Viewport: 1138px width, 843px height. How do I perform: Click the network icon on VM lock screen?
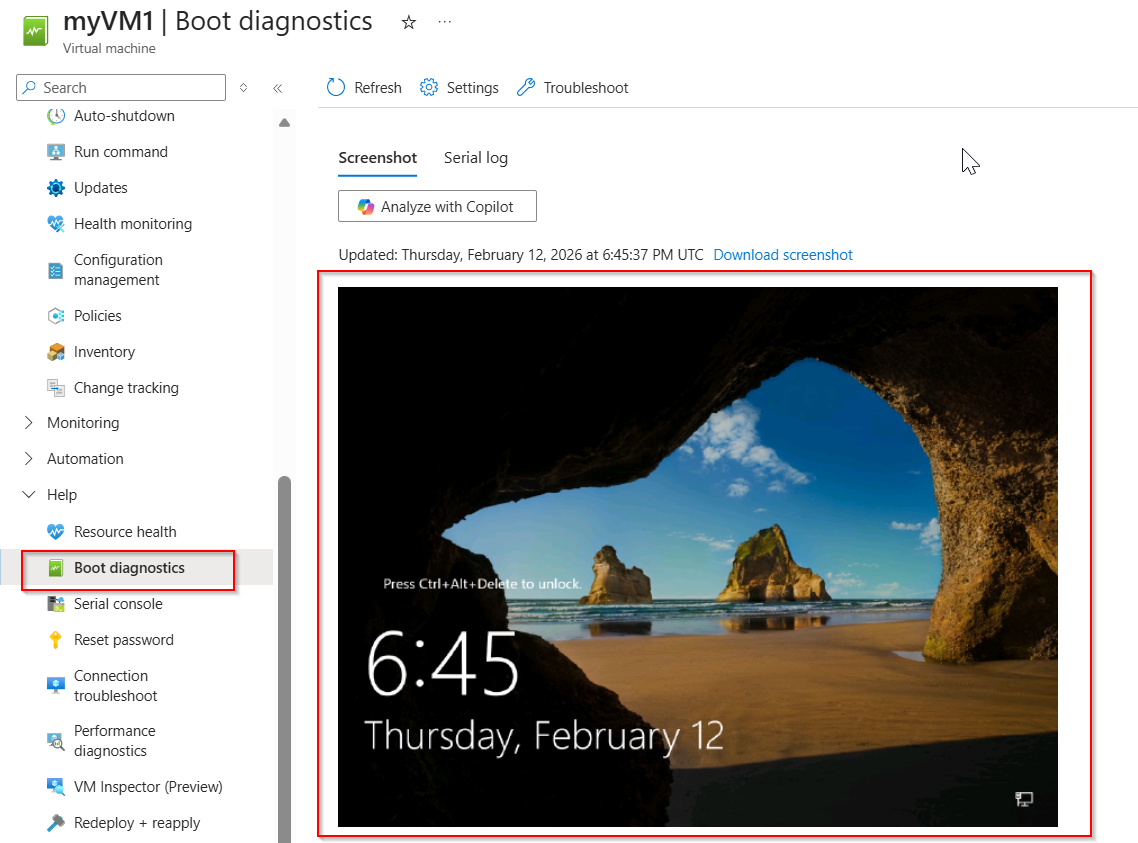point(1023,799)
